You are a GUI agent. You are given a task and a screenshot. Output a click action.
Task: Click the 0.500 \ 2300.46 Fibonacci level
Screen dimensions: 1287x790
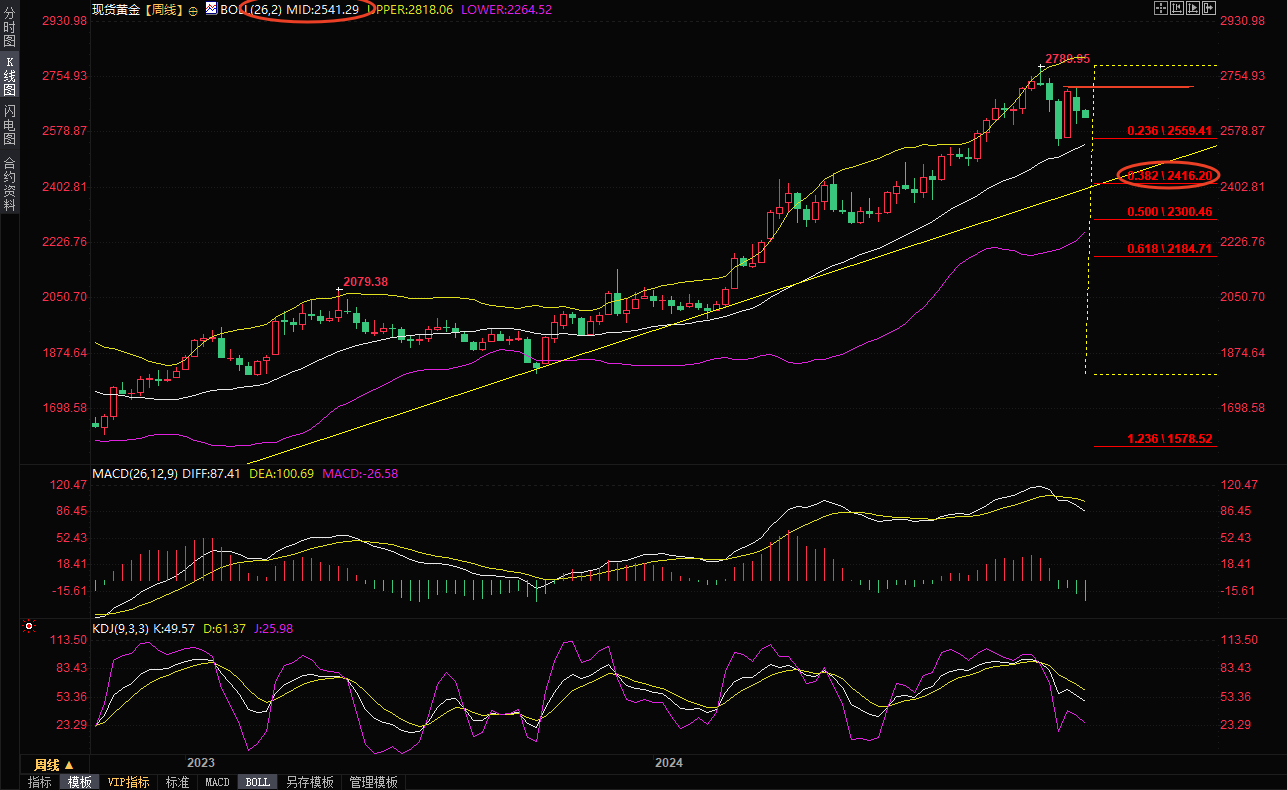[1169, 212]
